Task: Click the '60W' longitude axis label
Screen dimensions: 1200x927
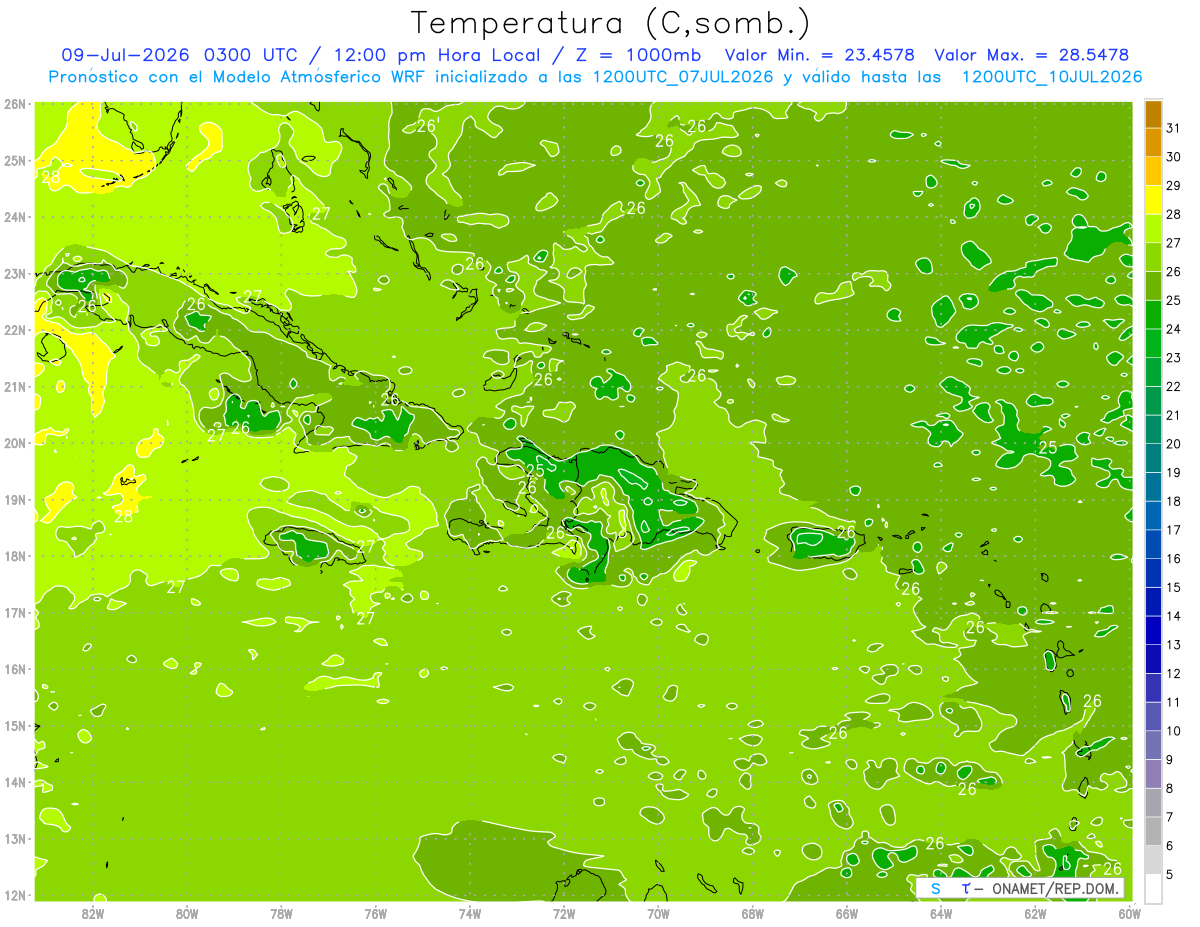Action: (x=1129, y=912)
